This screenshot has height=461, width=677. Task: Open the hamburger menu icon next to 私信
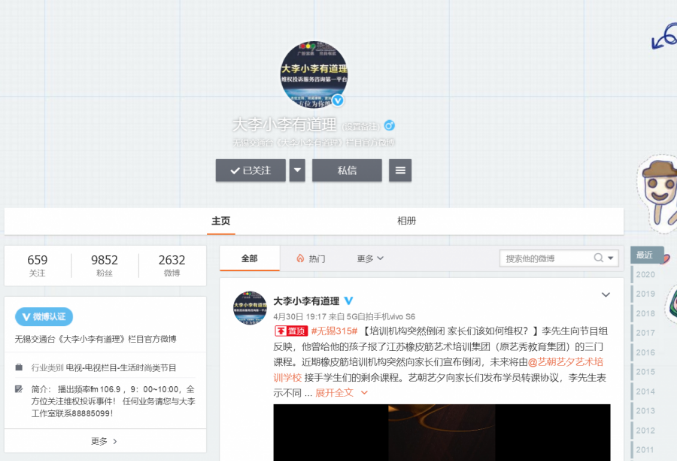(x=400, y=170)
